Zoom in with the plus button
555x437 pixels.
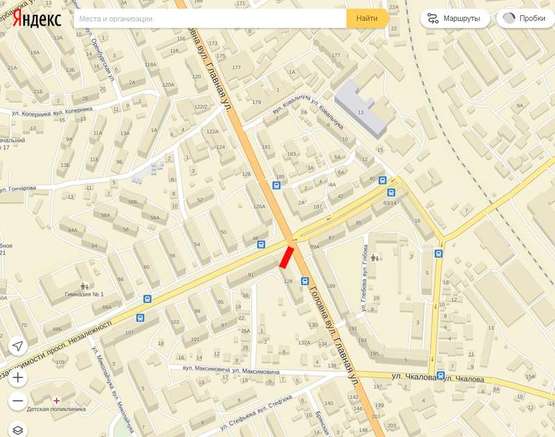click(x=18, y=378)
